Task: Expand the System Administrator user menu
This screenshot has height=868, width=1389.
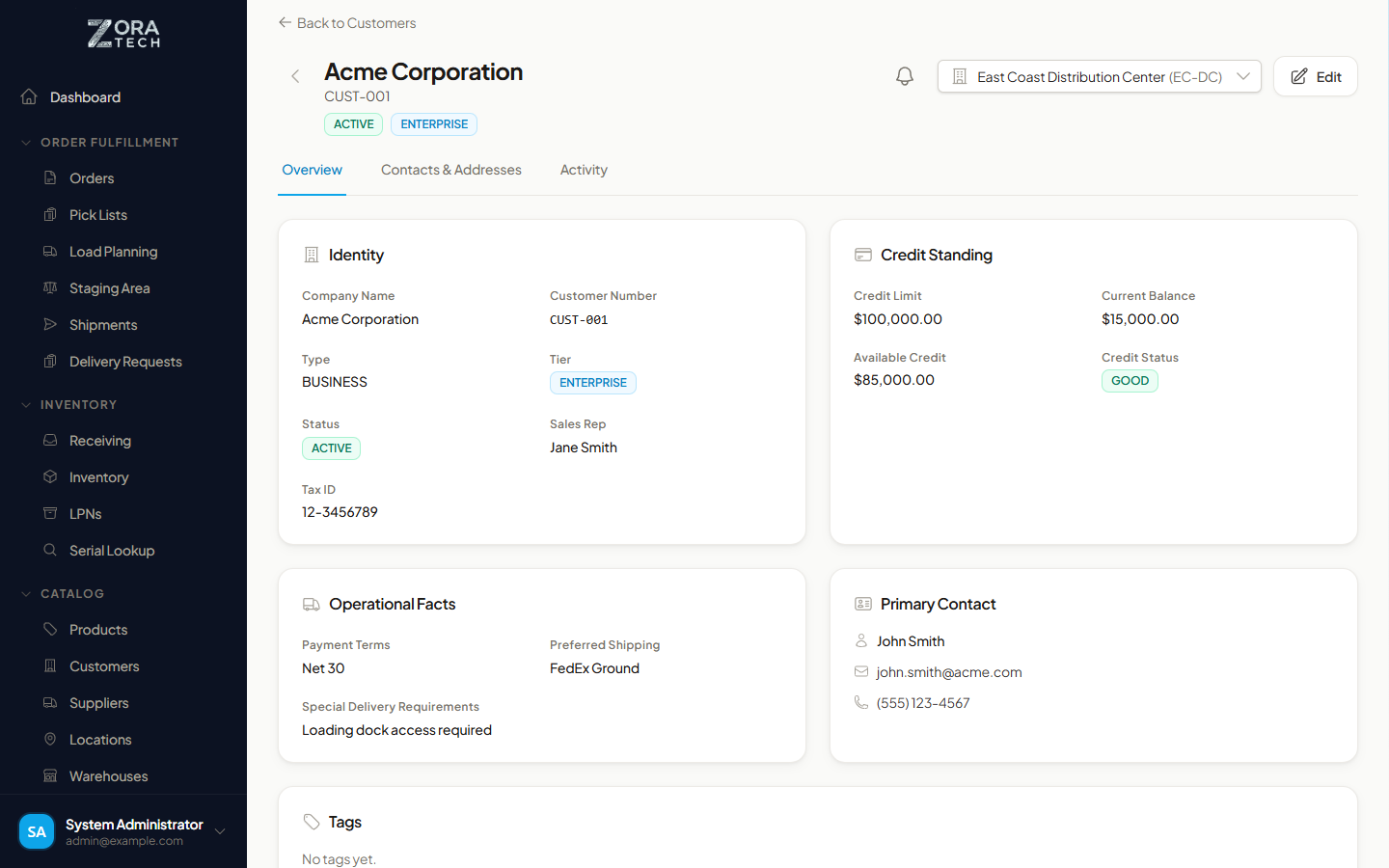Action: (220, 831)
